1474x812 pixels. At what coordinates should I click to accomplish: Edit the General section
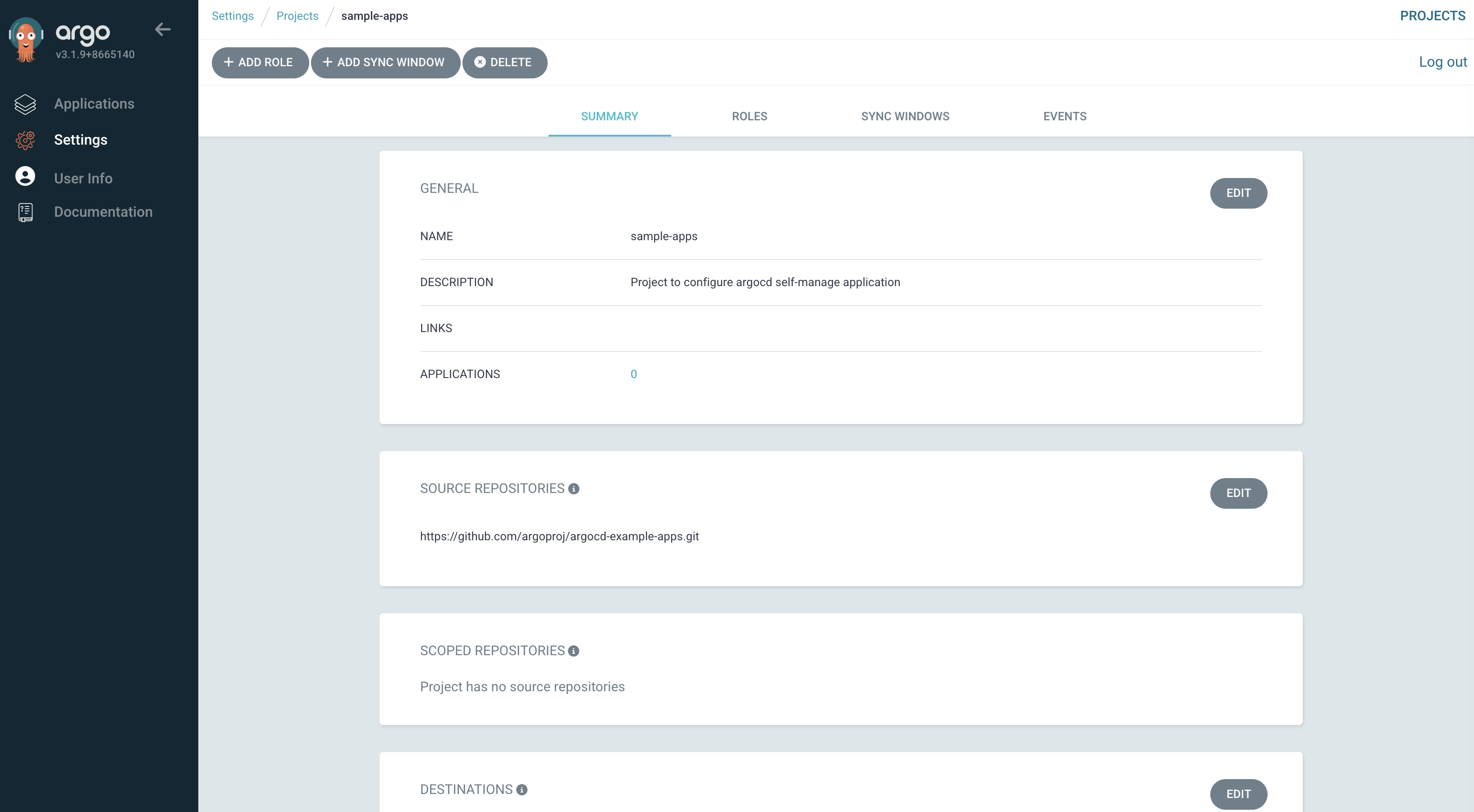1238,193
